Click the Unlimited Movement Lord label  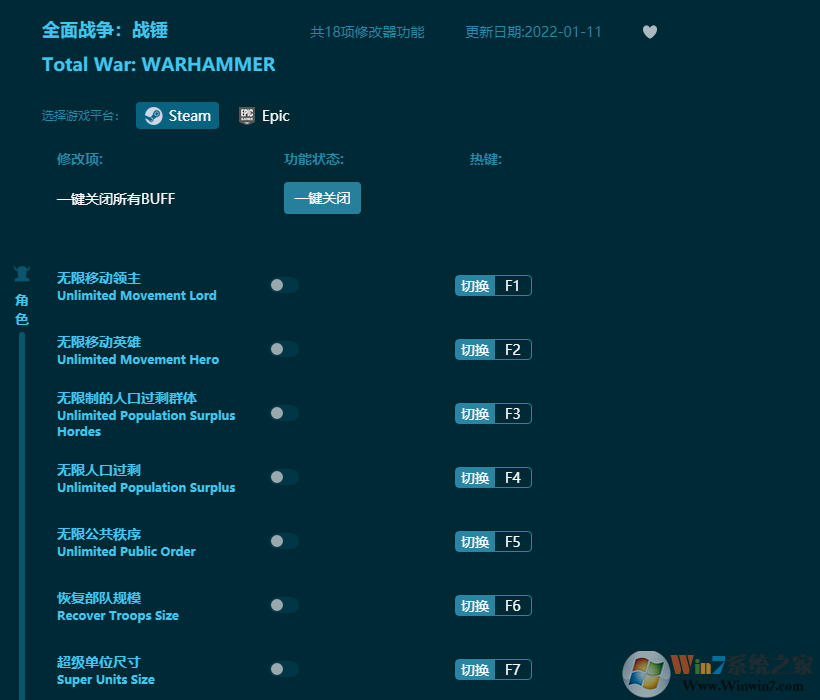(136, 295)
